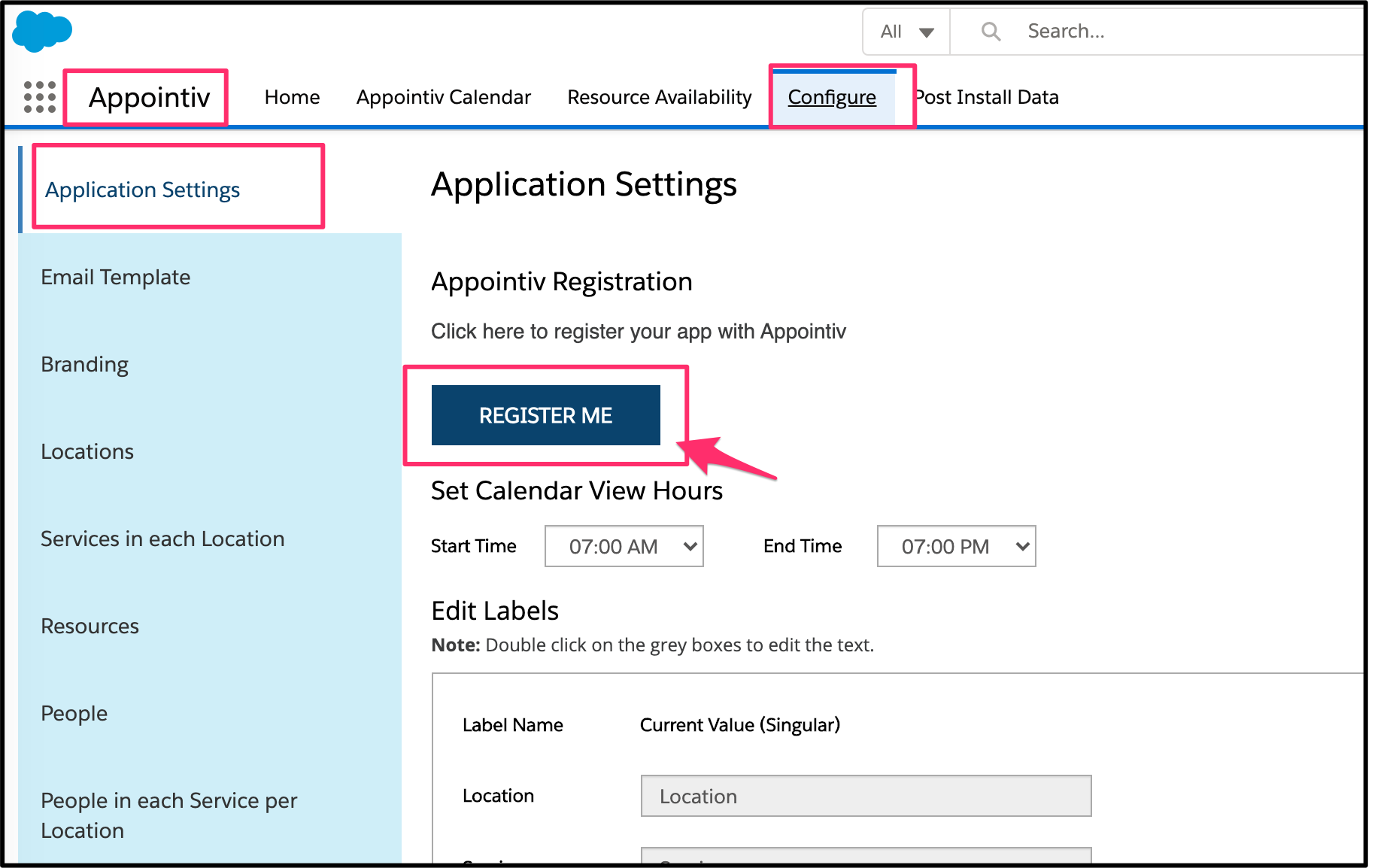Open the Appointiv Calendar tab

(444, 97)
